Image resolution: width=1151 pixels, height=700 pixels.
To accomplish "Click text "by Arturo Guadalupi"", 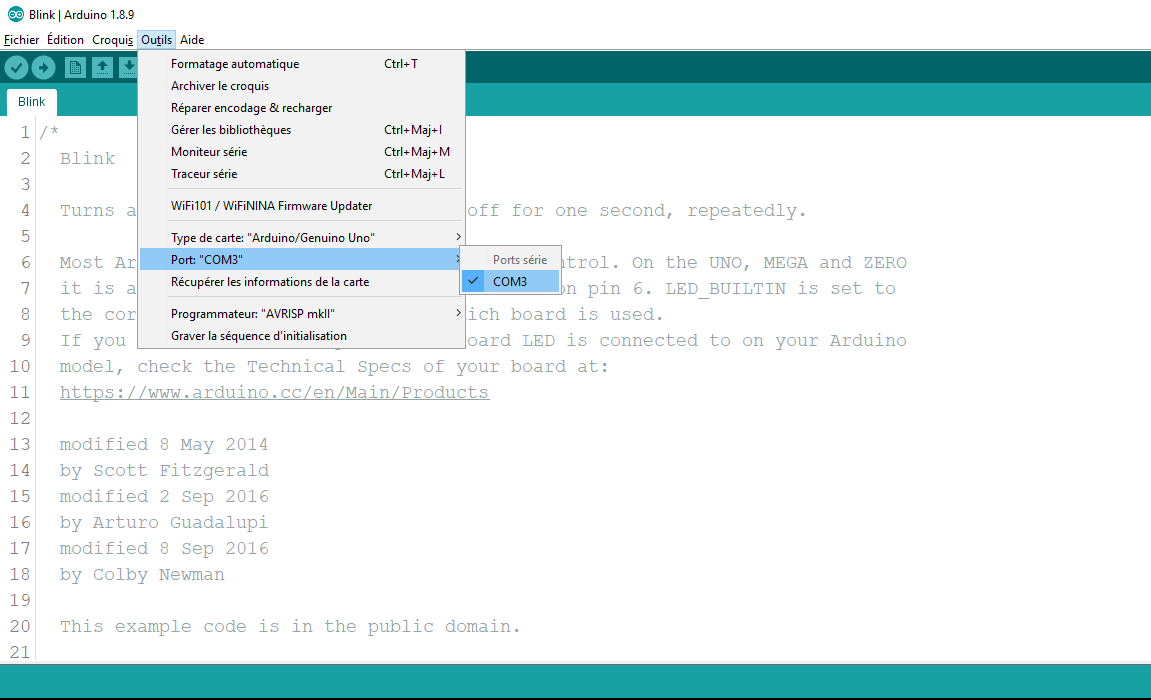I will pos(164,522).
